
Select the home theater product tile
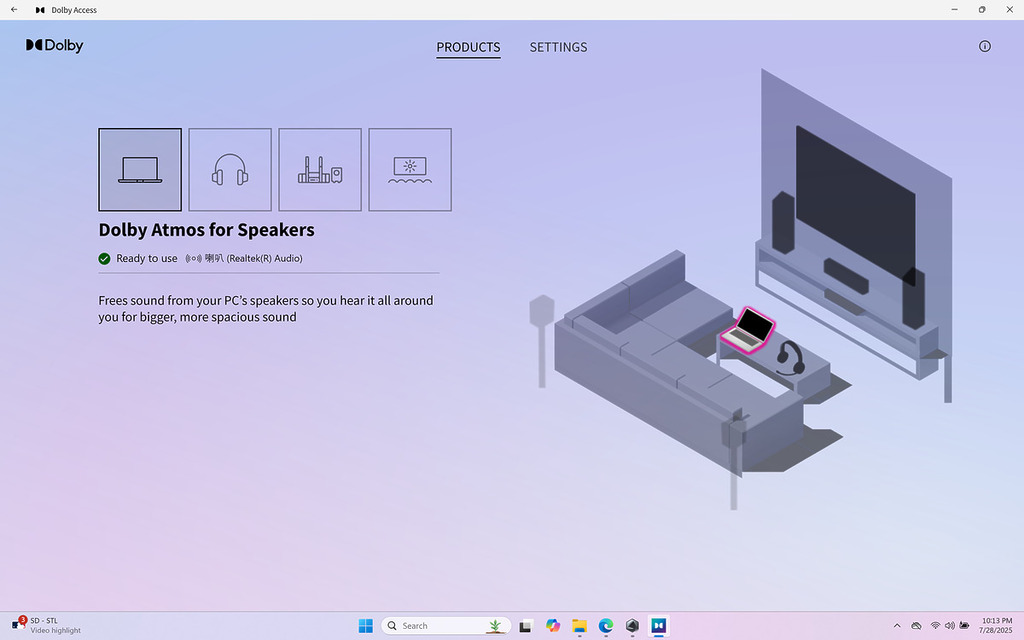pos(320,170)
